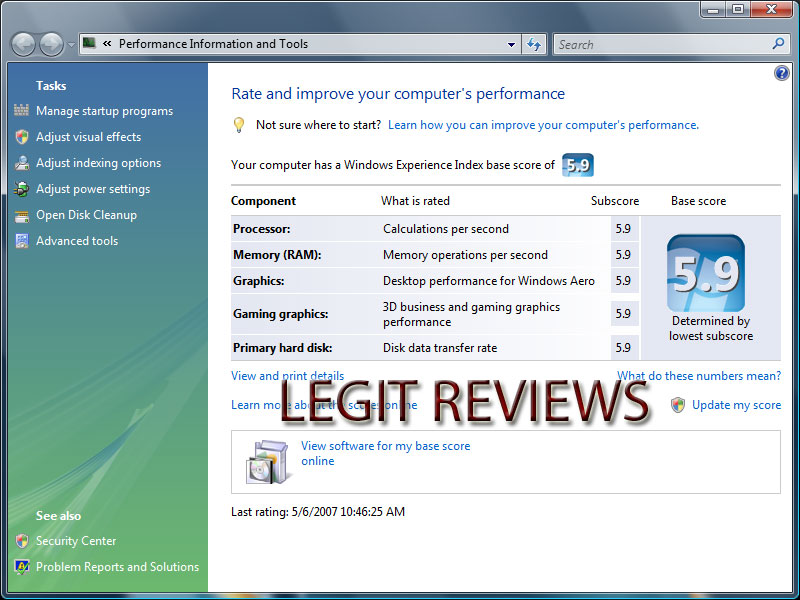Click inside the Search input field
This screenshot has width=800, height=600.
(663, 44)
